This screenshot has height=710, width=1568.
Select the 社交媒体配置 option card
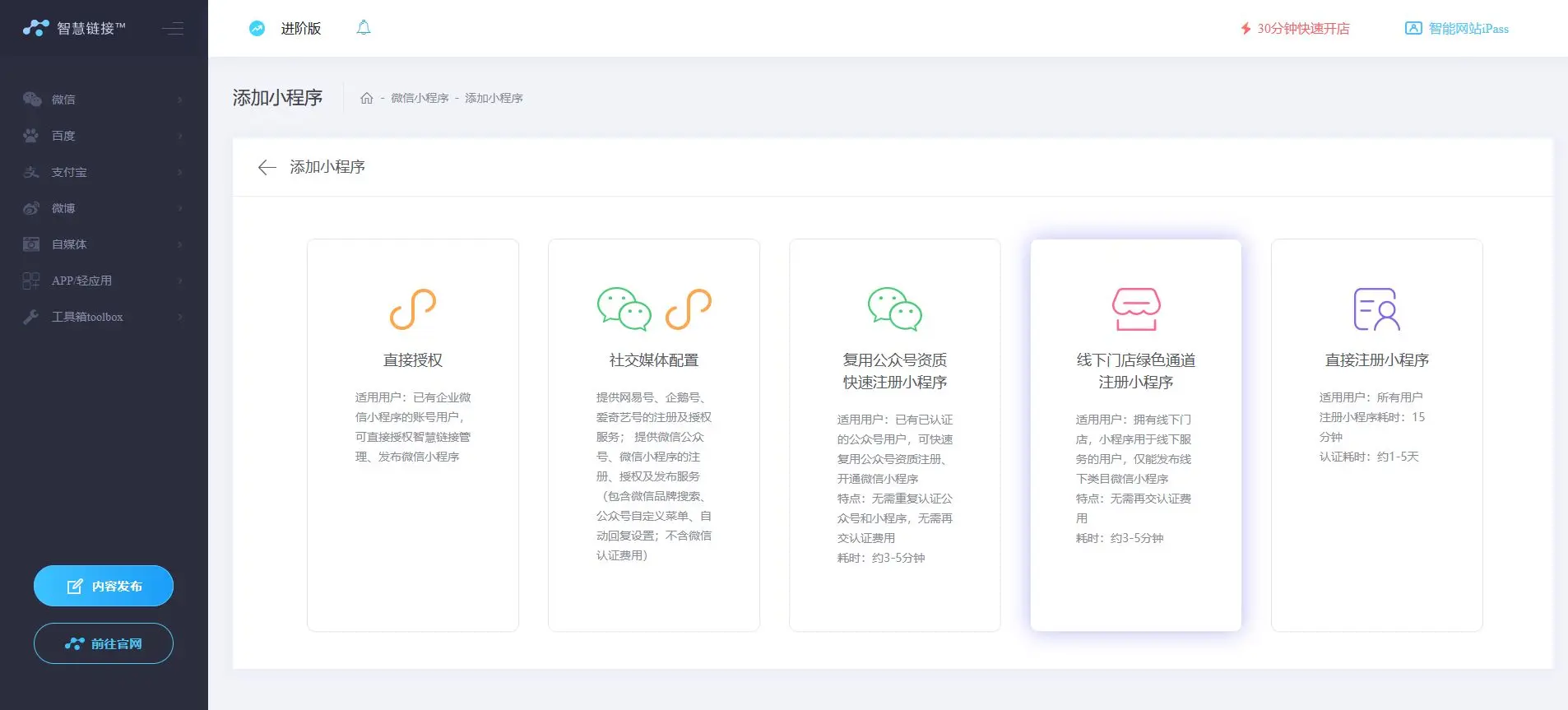[x=654, y=434]
